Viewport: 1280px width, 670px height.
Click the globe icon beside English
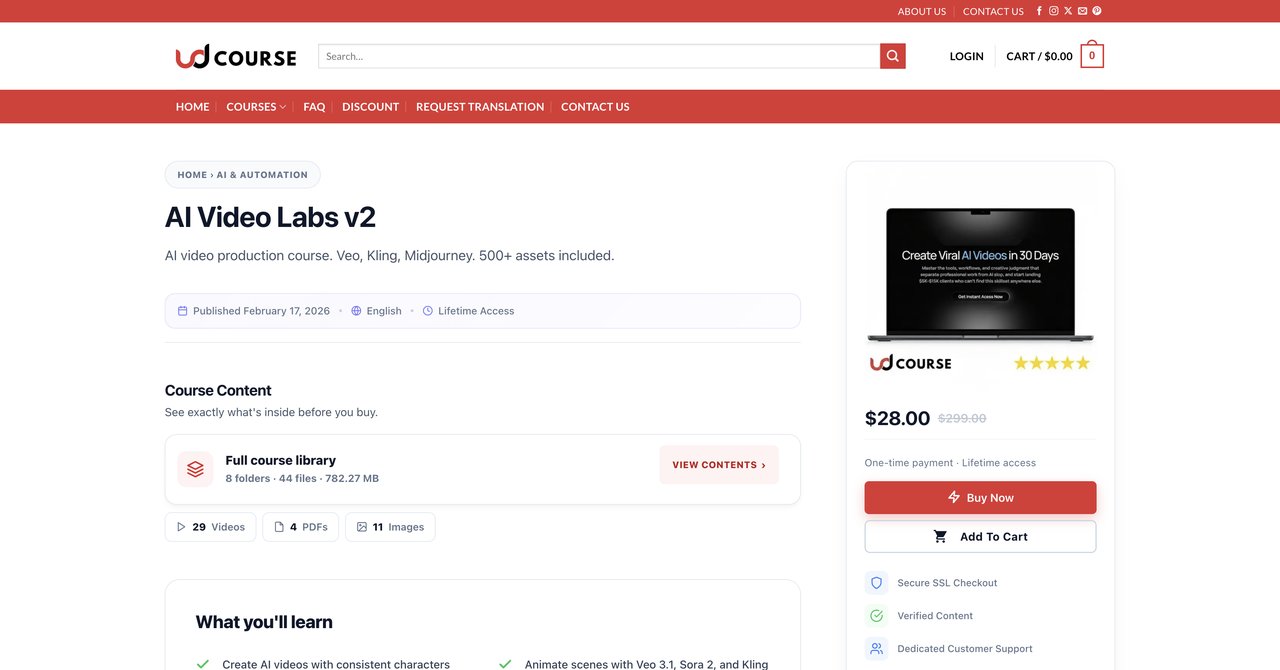coord(356,311)
